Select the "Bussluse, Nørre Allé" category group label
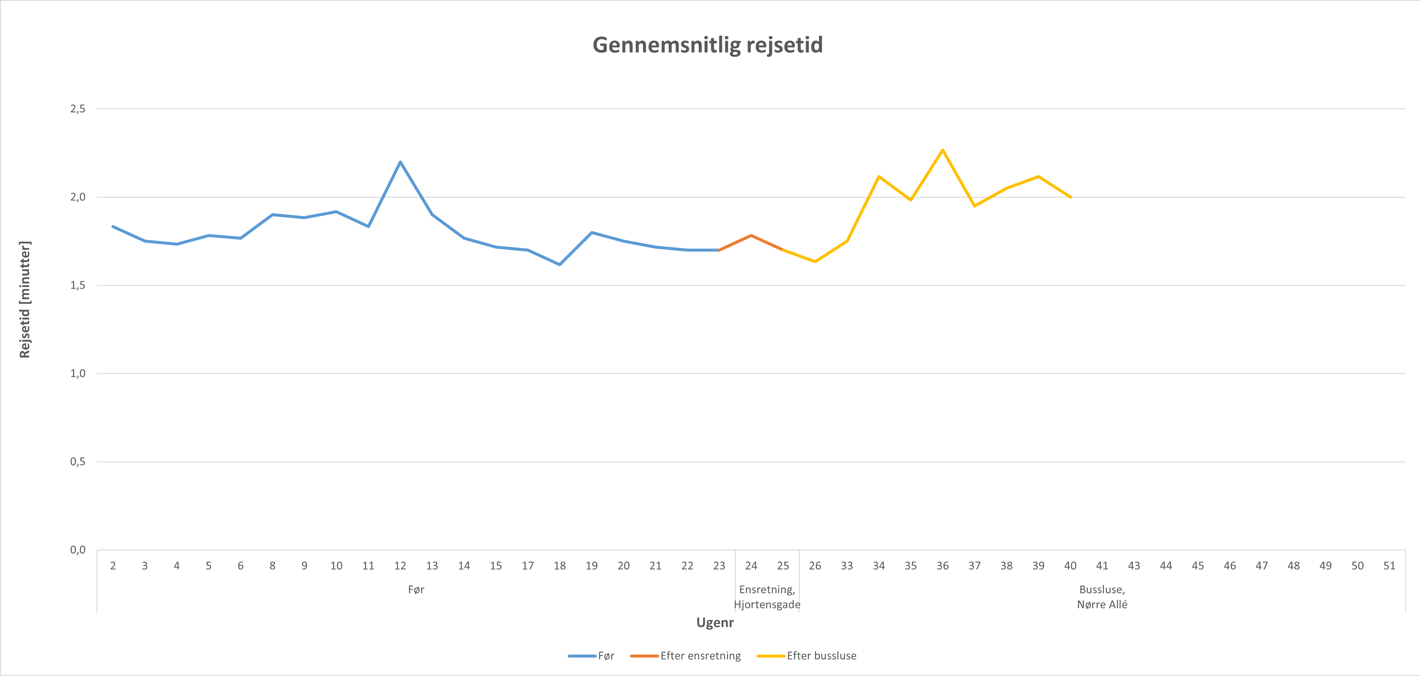The height and width of the screenshot is (676, 1420). click(1102, 597)
